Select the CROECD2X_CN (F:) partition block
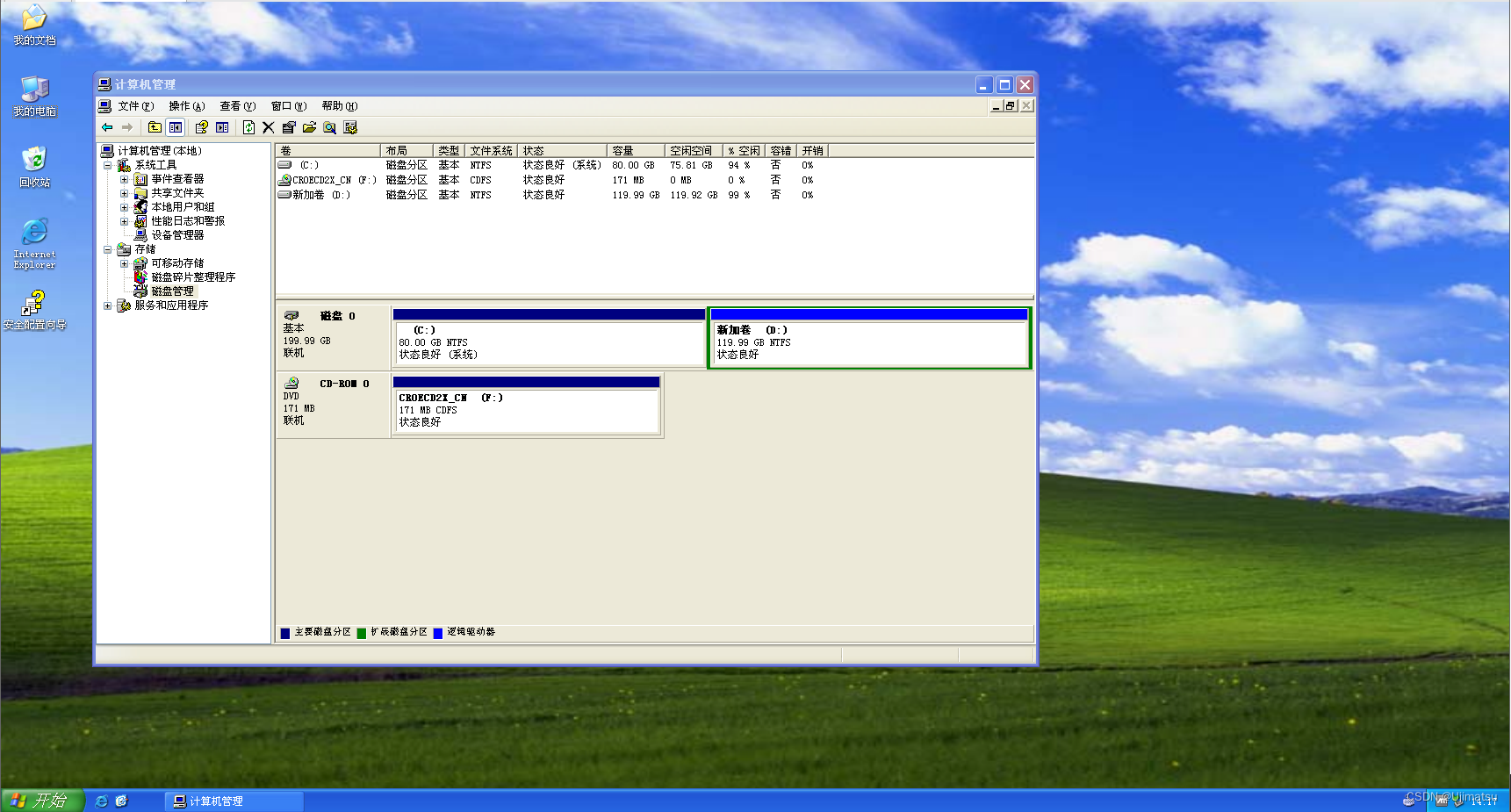The height and width of the screenshot is (812, 1511). coord(526,406)
